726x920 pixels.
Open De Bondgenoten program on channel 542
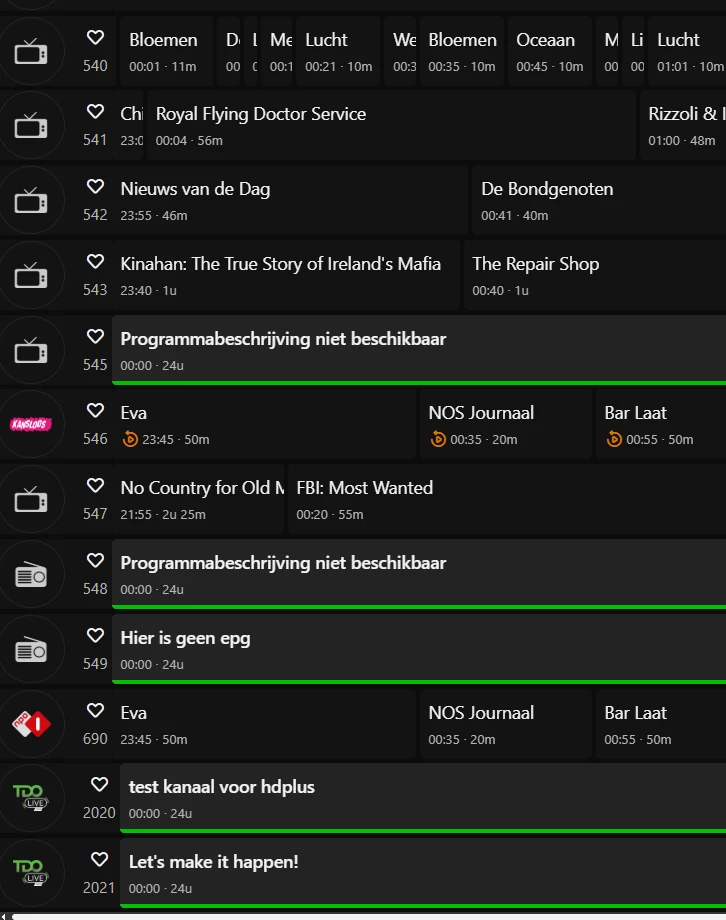[598, 200]
